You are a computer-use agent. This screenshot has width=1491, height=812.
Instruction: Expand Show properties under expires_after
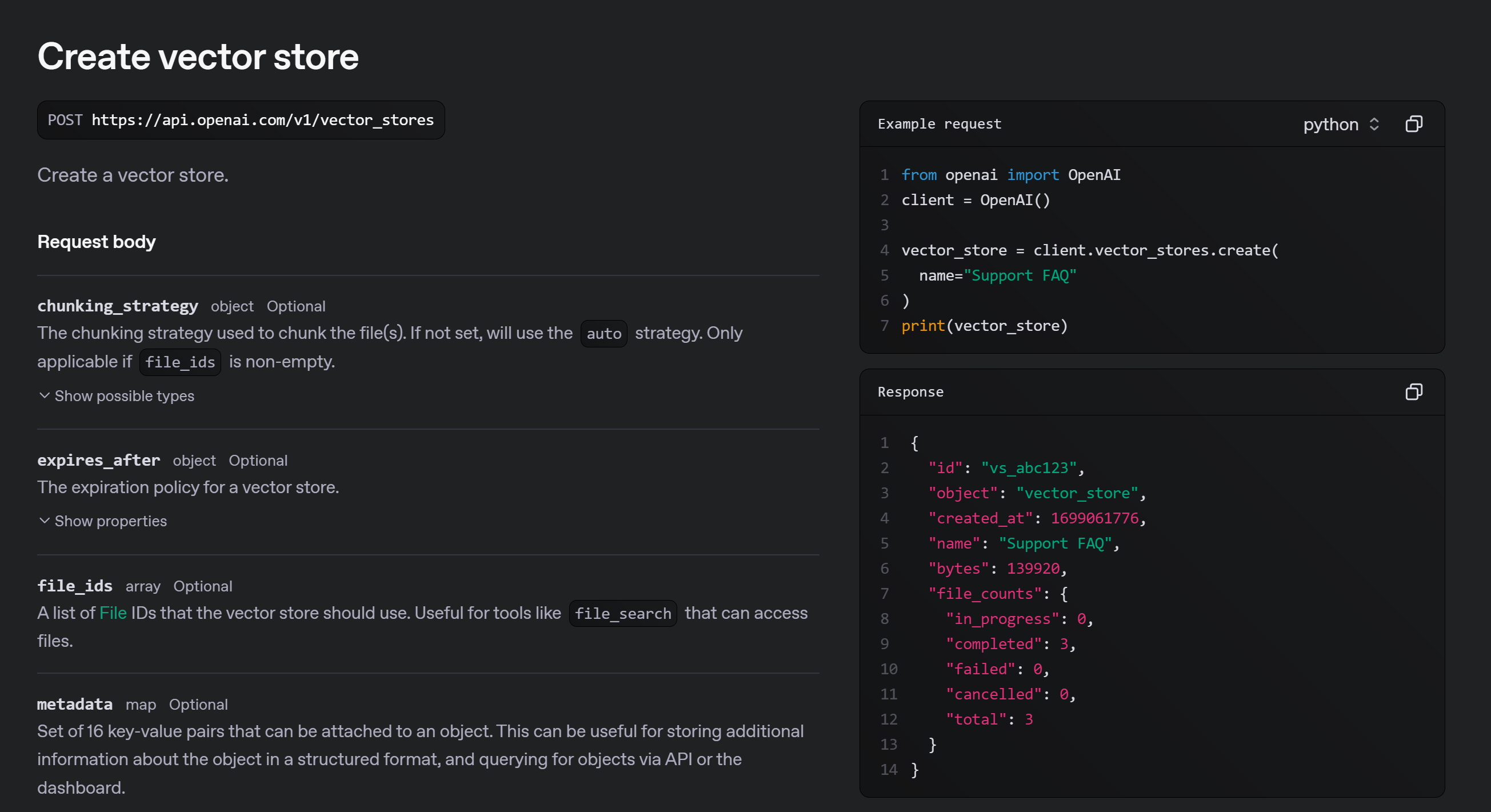tap(102, 521)
